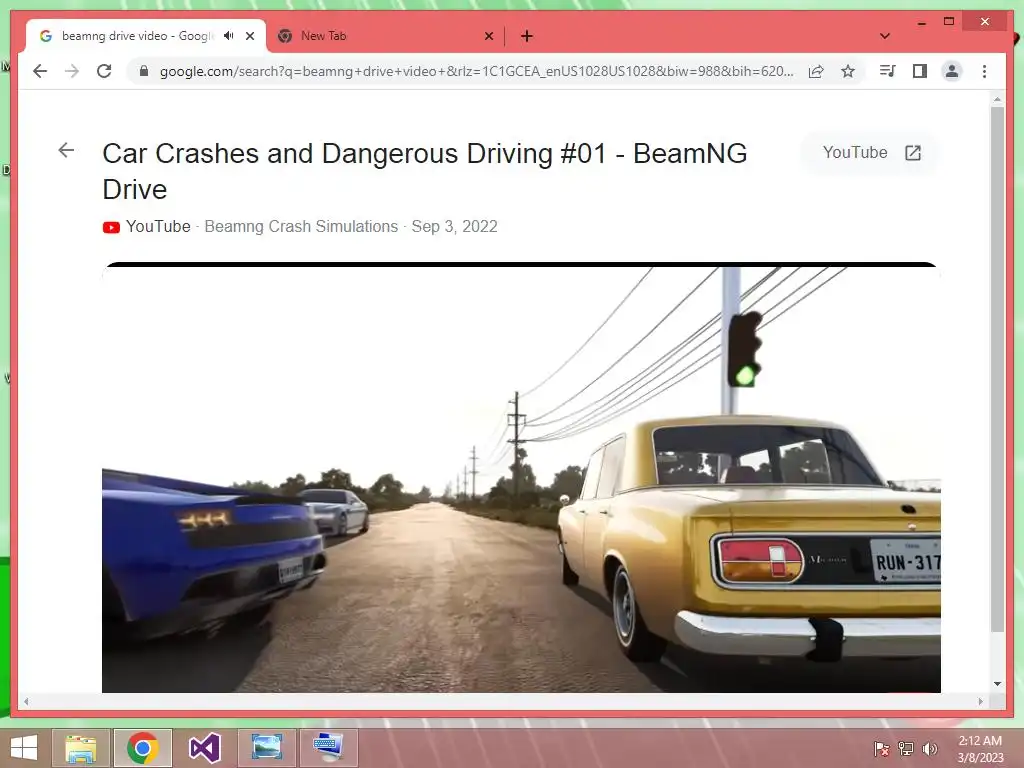1024x768 pixels.
Task: Click the horizontal scrollbar left arrow
Action: 26,701
